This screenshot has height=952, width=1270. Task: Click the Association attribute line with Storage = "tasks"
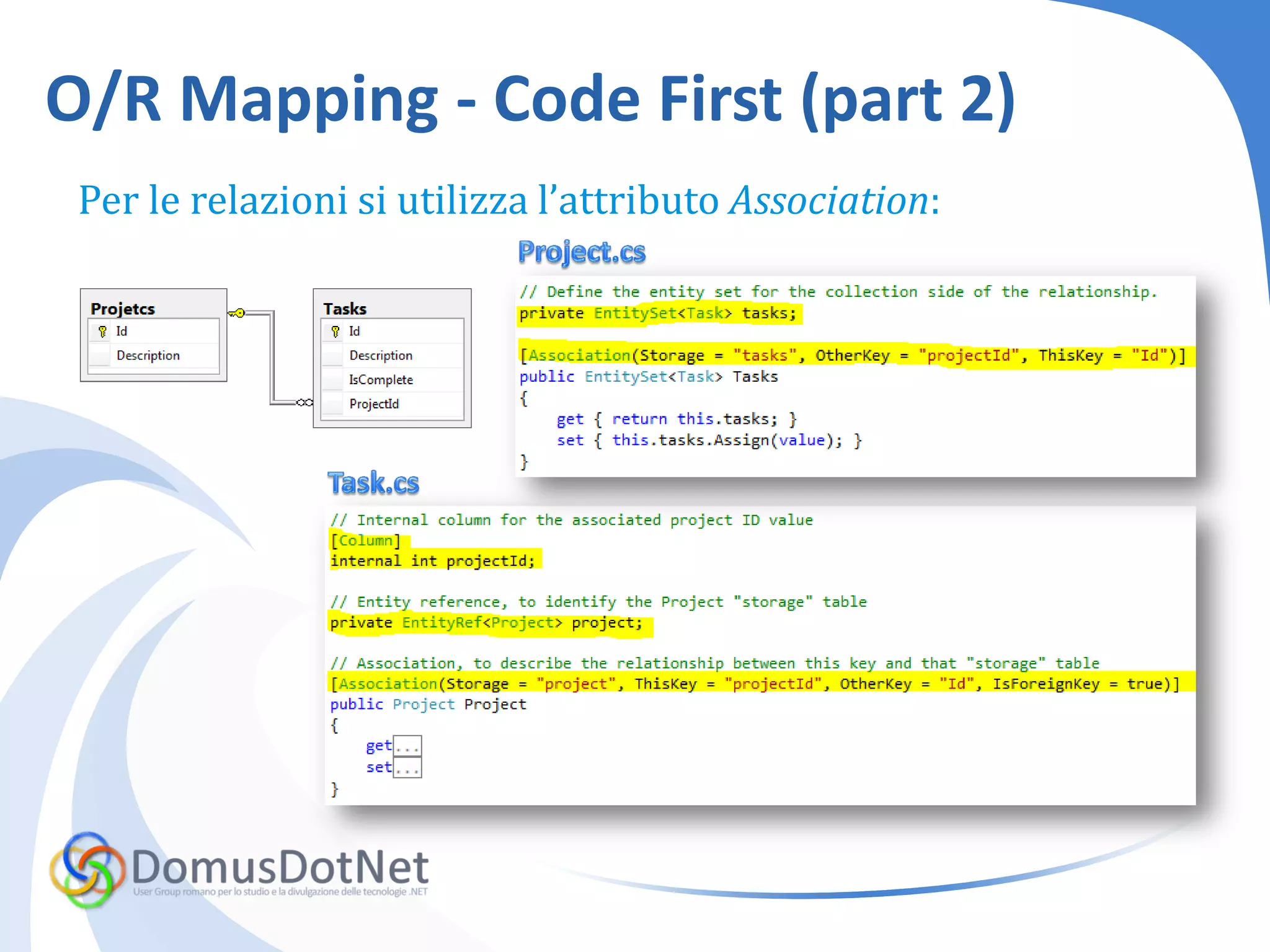point(853,356)
